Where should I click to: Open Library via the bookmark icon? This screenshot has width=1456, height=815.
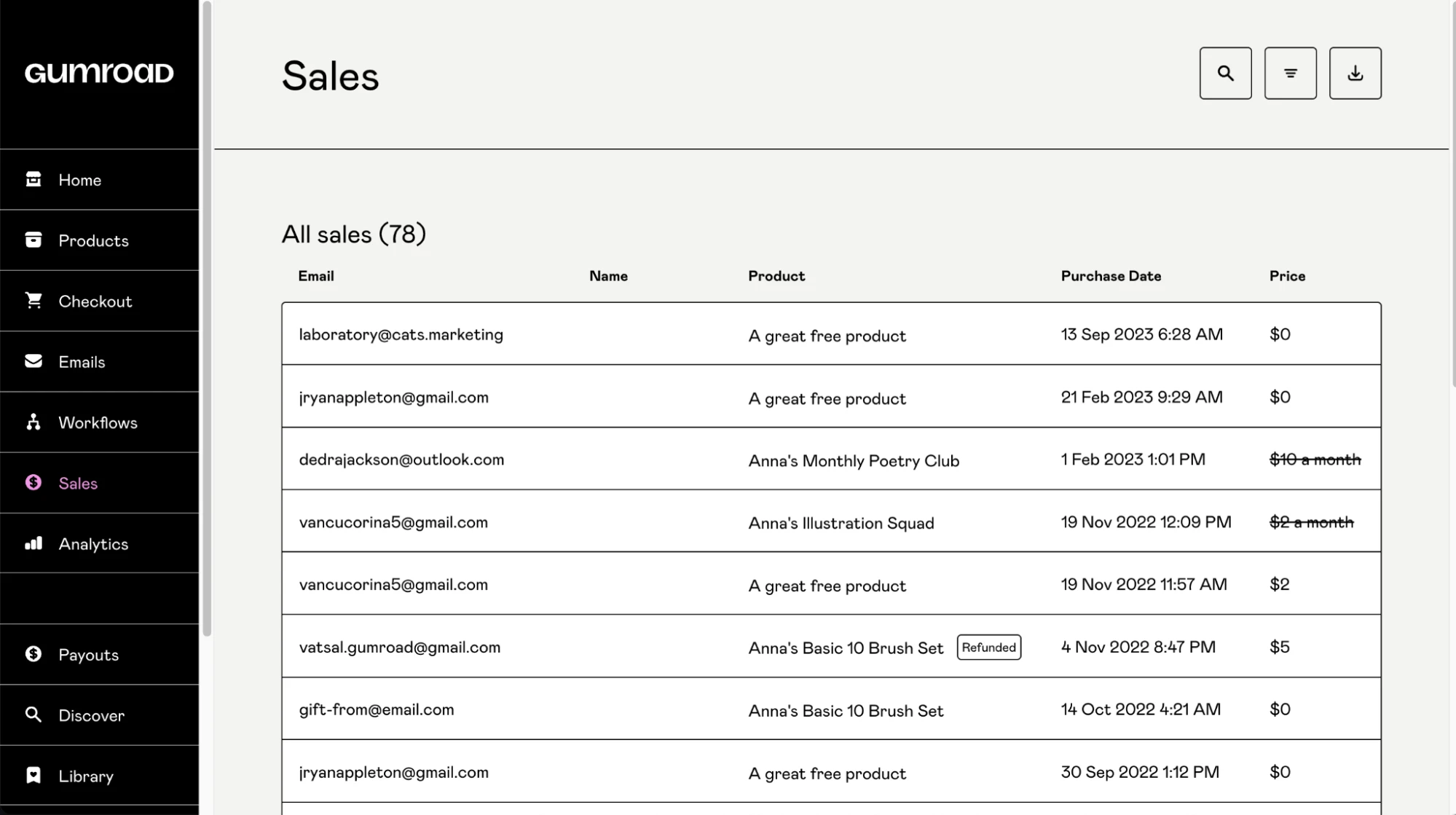34,776
